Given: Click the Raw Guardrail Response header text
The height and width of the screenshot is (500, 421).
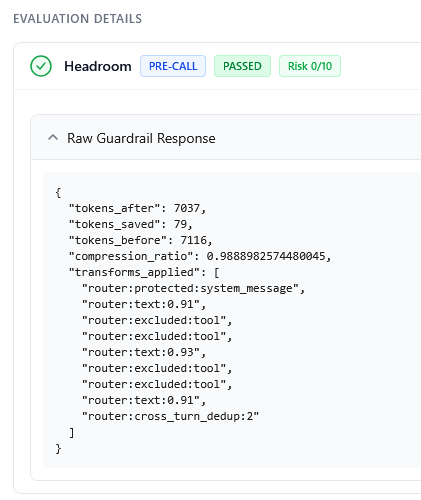Looking at the screenshot, I should pos(141,138).
